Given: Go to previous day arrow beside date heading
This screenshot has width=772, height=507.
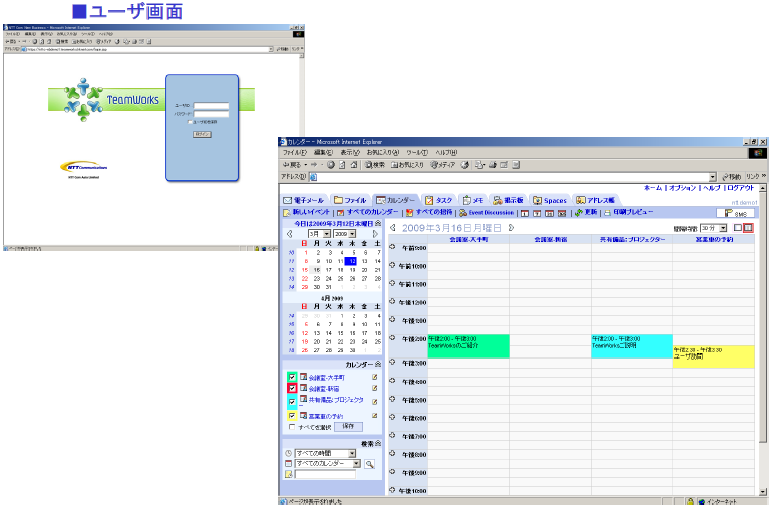Looking at the screenshot, I should pos(392,228).
